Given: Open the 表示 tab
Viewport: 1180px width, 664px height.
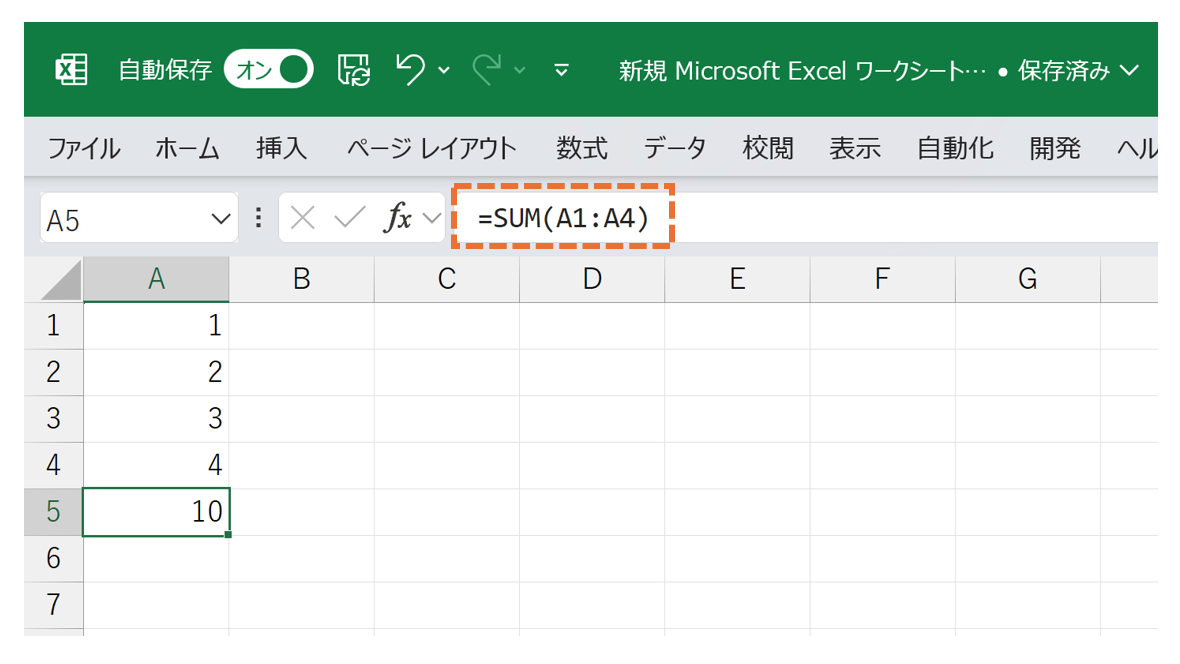Looking at the screenshot, I should tap(855, 148).
